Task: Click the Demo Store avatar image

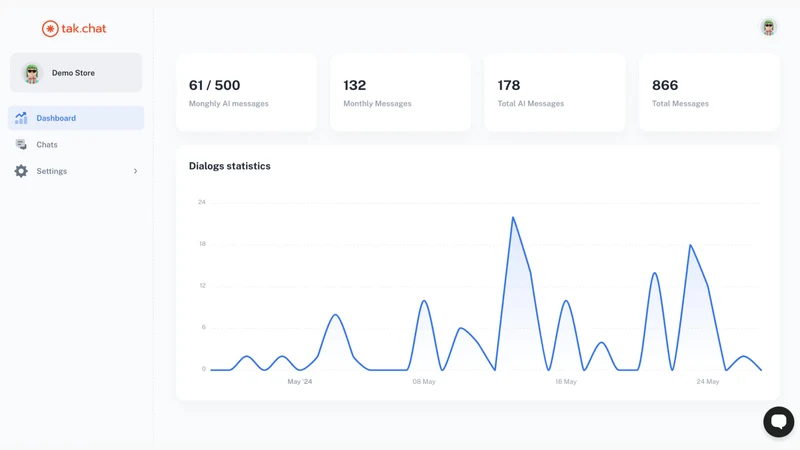Action: tap(32, 73)
